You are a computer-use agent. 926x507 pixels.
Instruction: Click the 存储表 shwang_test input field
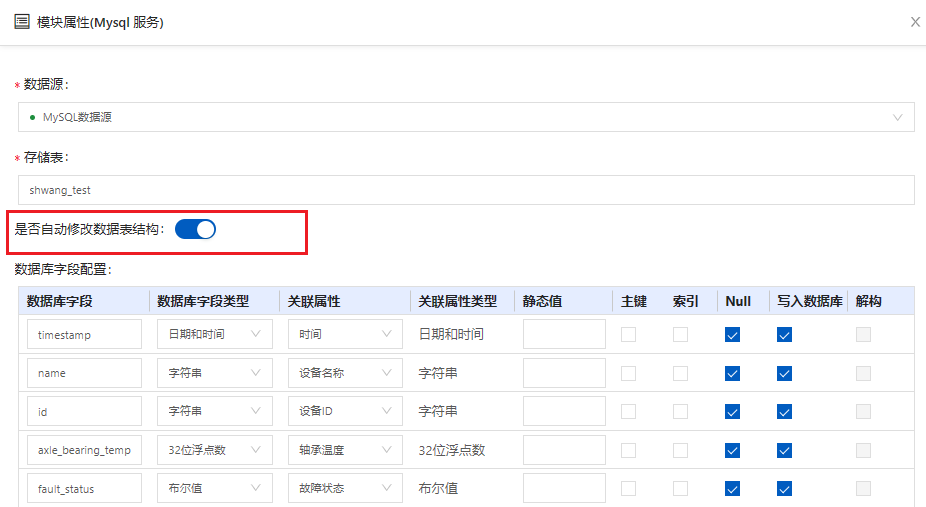(x=466, y=190)
